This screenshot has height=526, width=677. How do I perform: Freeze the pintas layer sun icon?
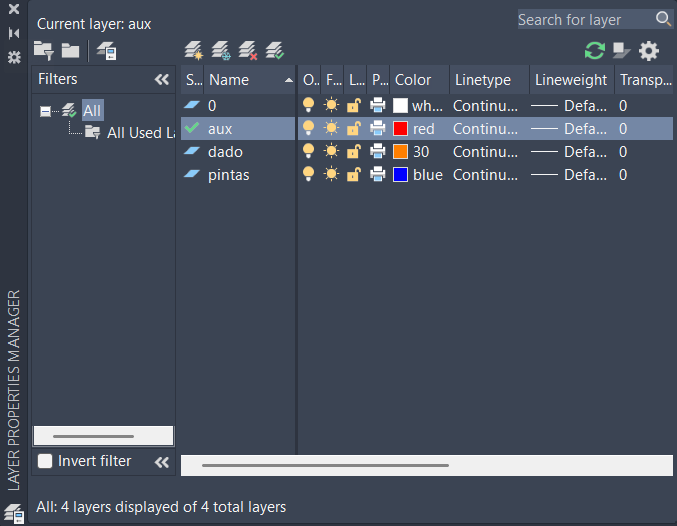point(331,175)
